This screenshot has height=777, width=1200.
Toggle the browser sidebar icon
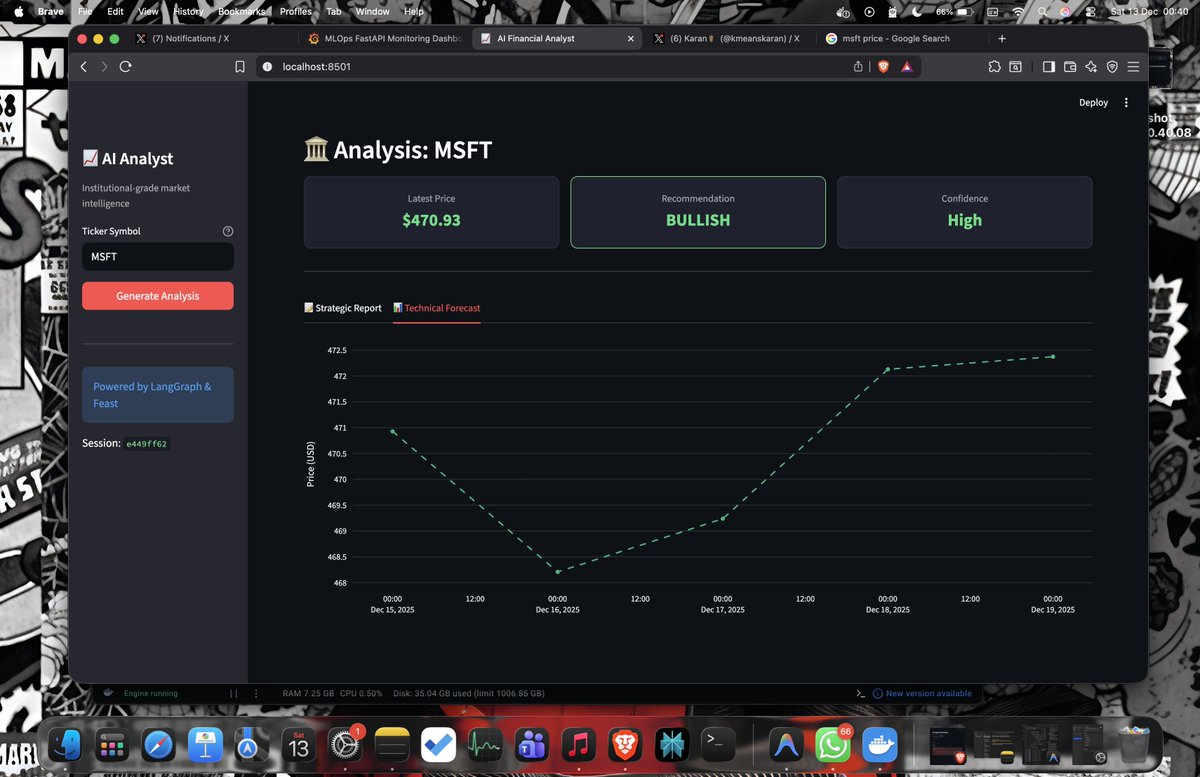click(x=1047, y=67)
